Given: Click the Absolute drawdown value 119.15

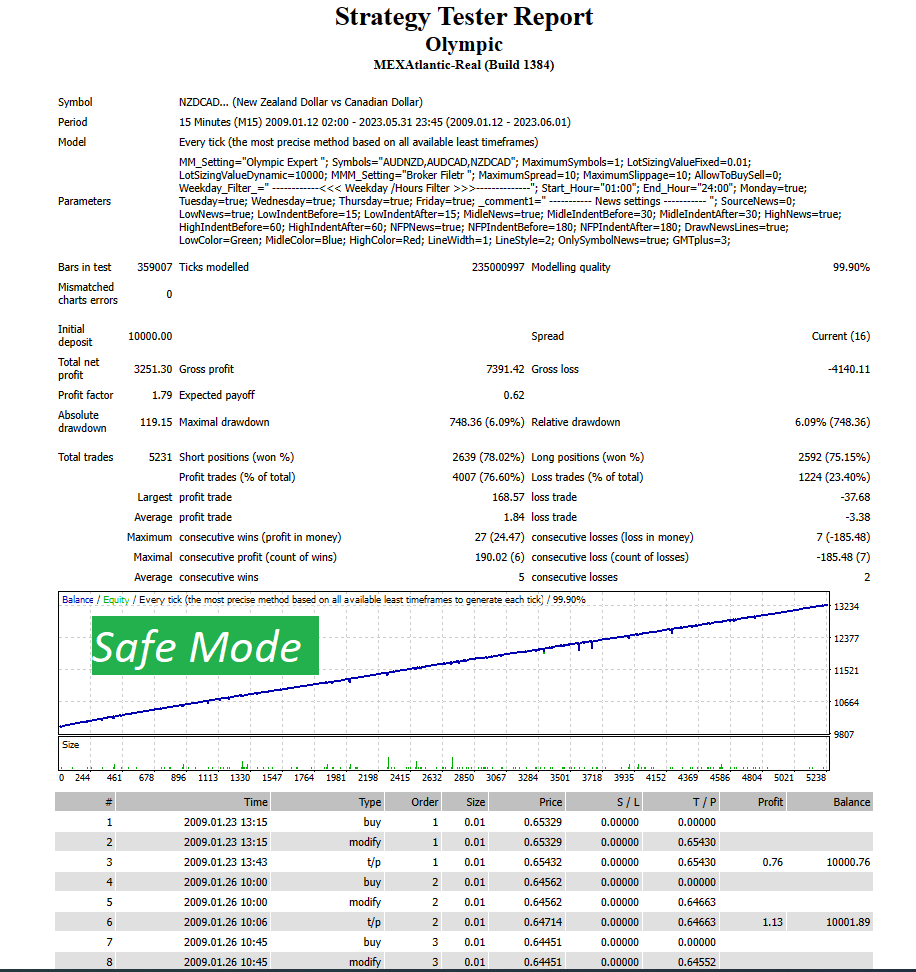Looking at the screenshot, I should pos(156,422).
